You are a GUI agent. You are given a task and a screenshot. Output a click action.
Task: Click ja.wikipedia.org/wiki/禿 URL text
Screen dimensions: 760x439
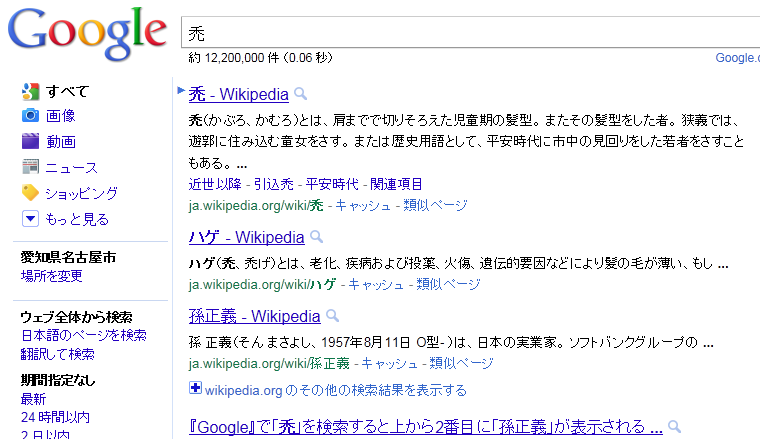pos(256,205)
